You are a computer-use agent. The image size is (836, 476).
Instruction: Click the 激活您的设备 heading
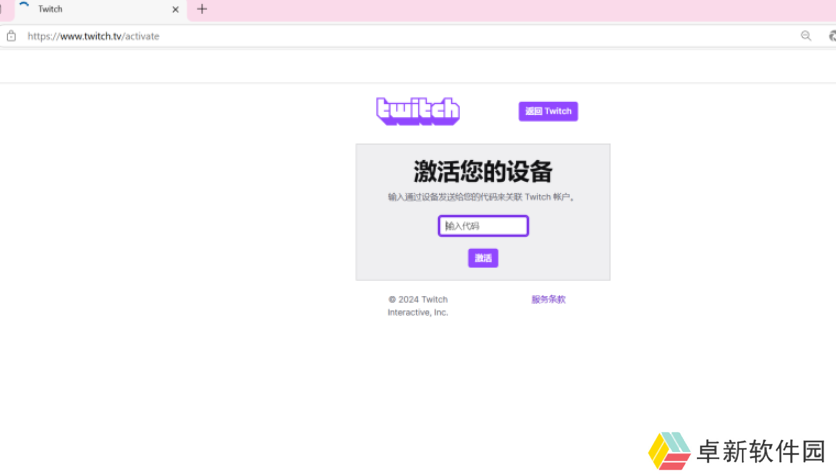(483, 172)
